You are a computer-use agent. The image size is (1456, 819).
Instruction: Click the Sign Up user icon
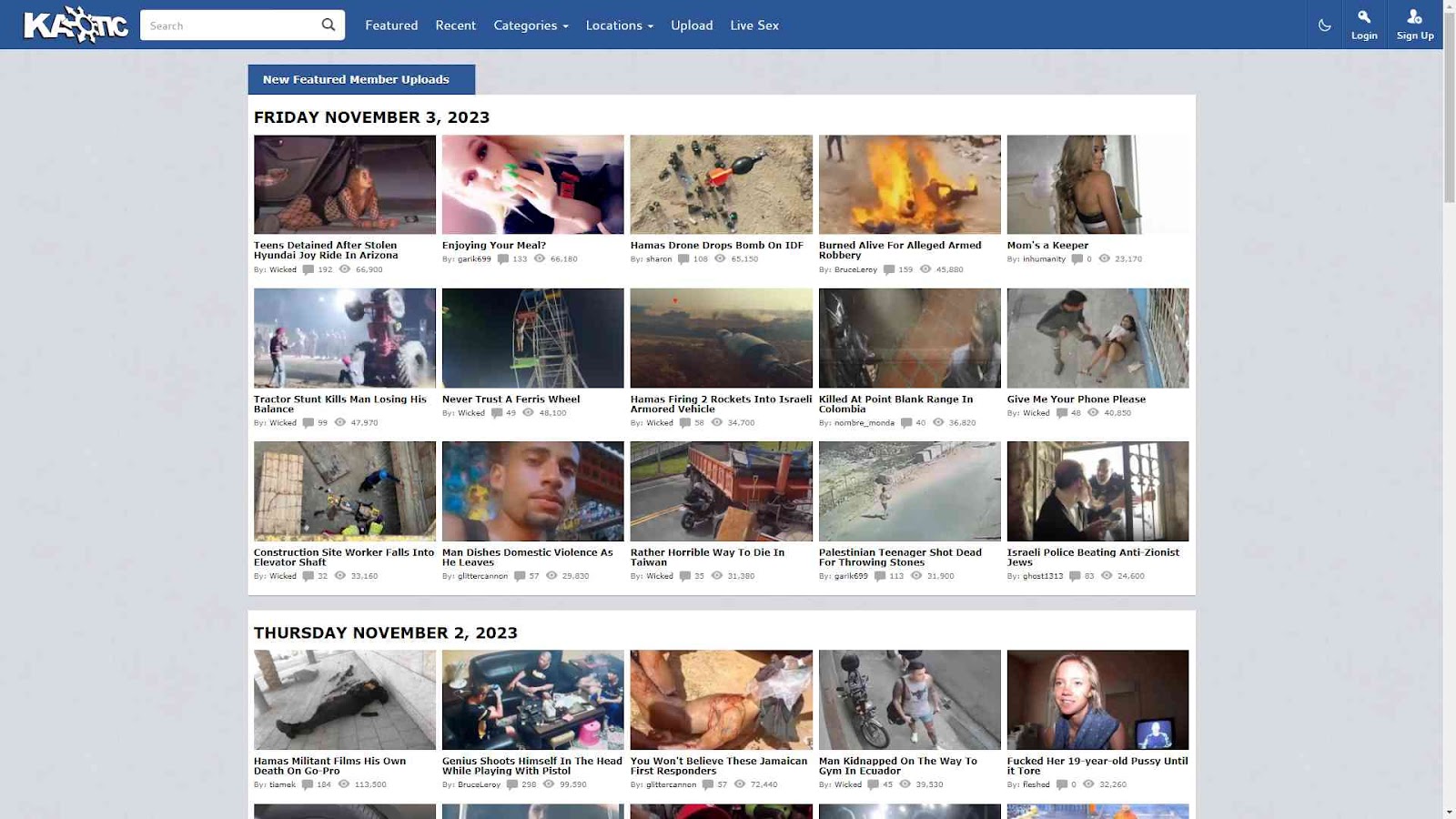(1414, 16)
